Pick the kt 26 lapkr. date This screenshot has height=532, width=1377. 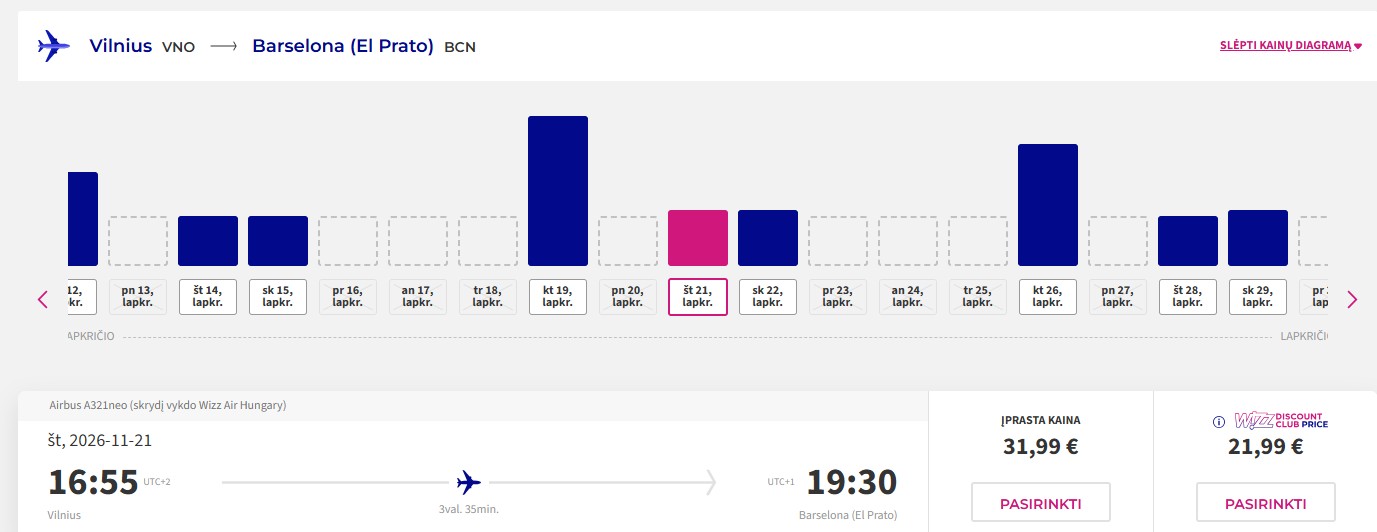click(1048, 297)
